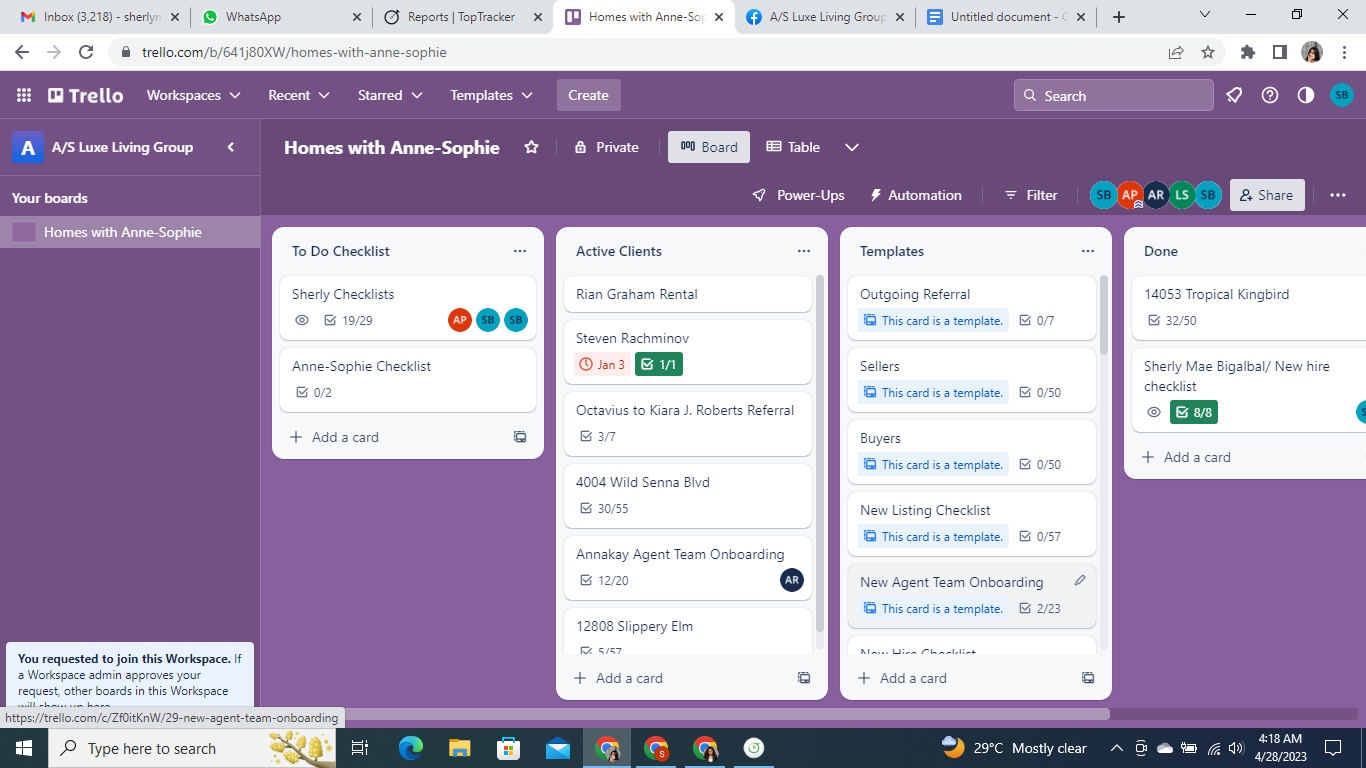Open the Trello theme switcher icon
The height and width of the screenshot is (768, 1366).
point(1306,95)
